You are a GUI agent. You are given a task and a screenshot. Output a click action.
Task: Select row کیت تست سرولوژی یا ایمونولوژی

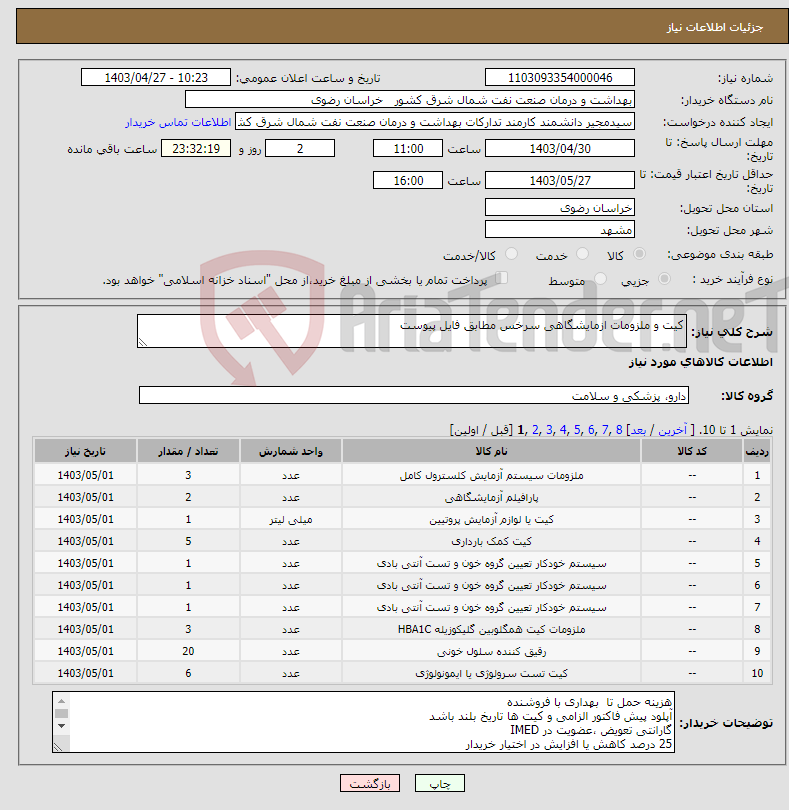click(x=403, y=673)
